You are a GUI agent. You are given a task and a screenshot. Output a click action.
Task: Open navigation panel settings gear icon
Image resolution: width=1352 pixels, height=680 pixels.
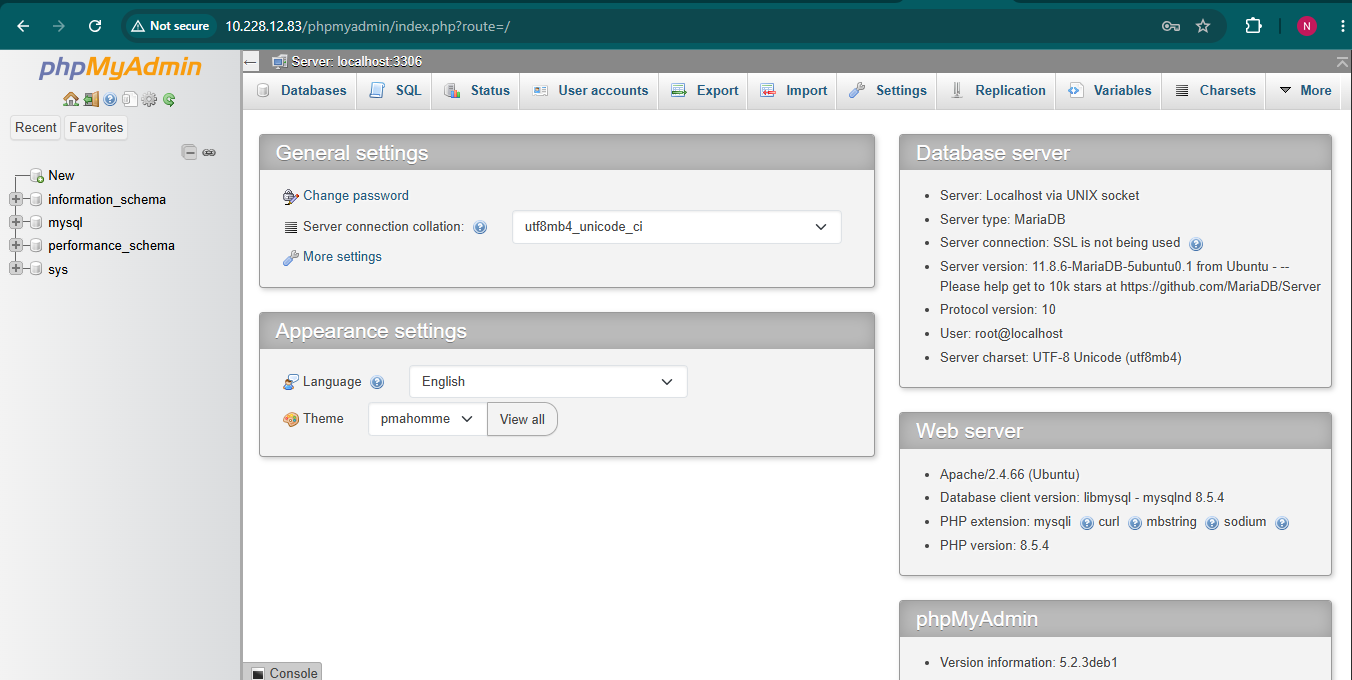coord(149,99)
